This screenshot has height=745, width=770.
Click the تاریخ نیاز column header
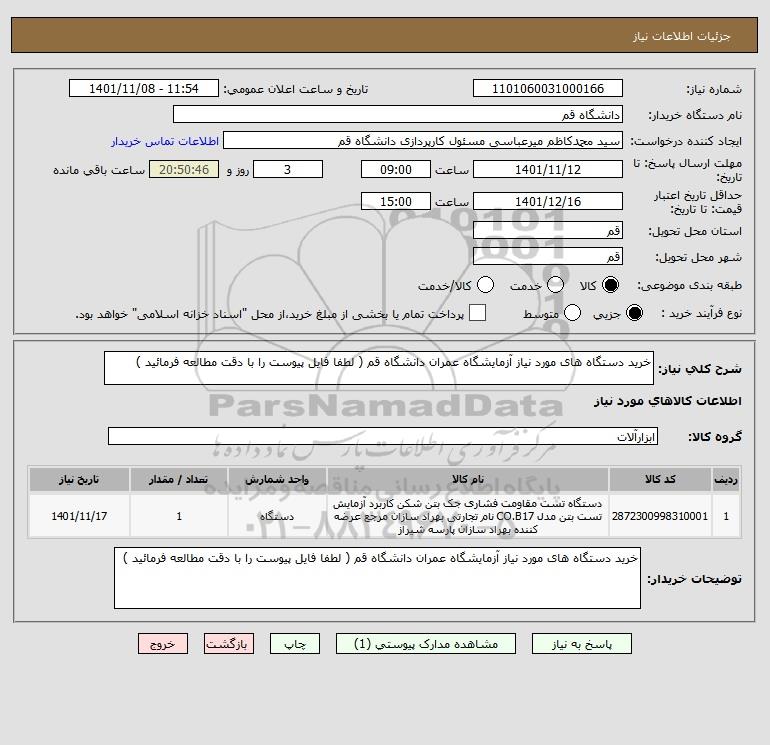[79, 479]
